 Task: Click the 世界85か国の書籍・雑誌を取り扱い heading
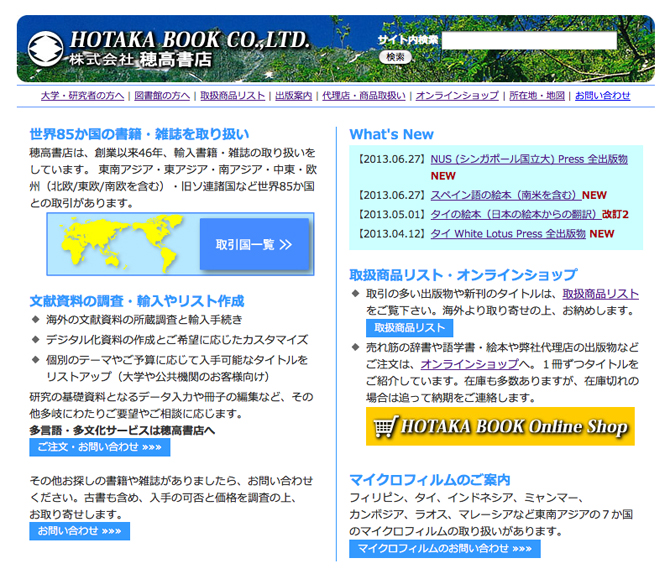coord(139,134)
